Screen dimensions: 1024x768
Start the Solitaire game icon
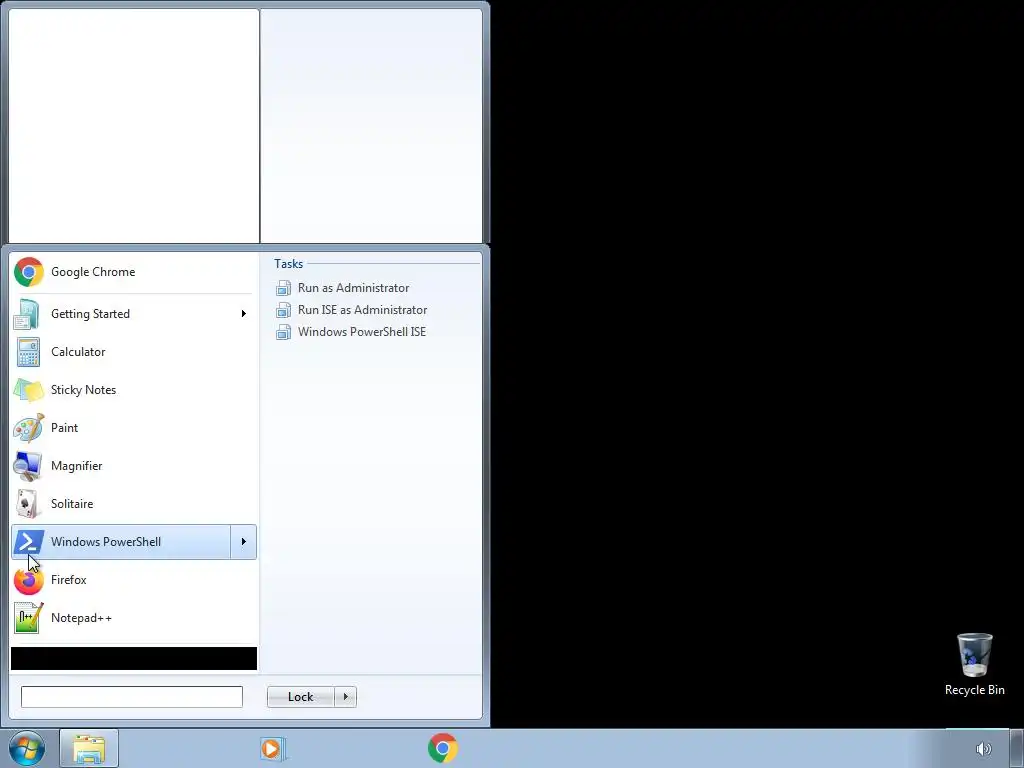pos(28,504)
